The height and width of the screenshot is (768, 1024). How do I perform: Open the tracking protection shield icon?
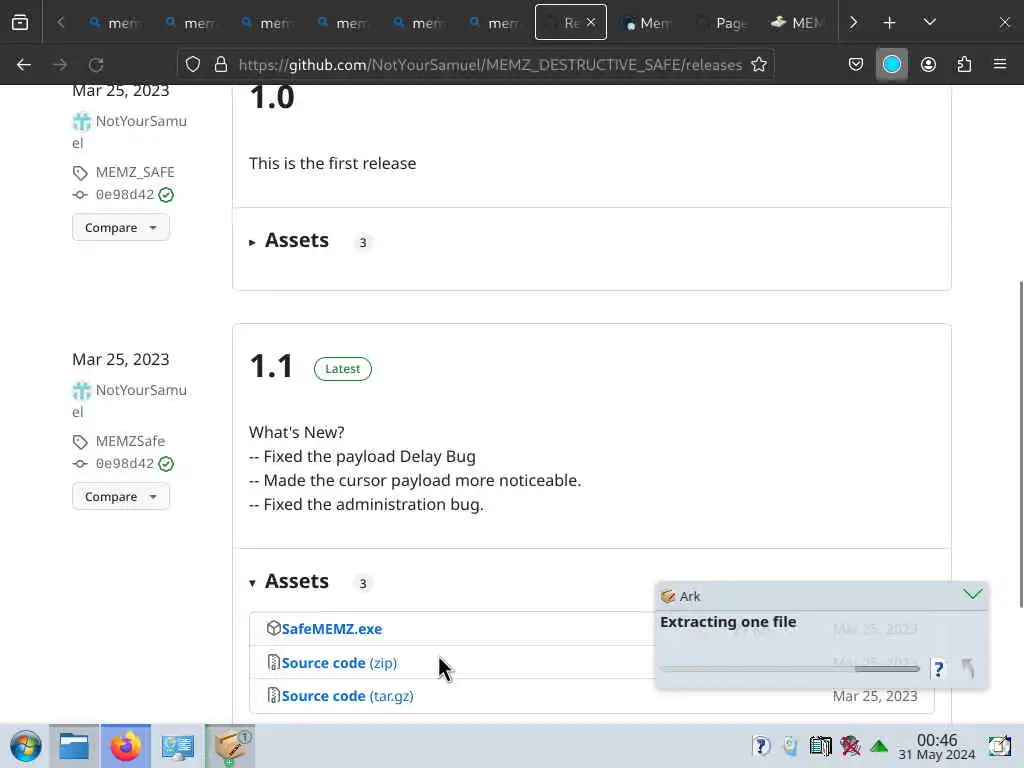pos(193,65)
